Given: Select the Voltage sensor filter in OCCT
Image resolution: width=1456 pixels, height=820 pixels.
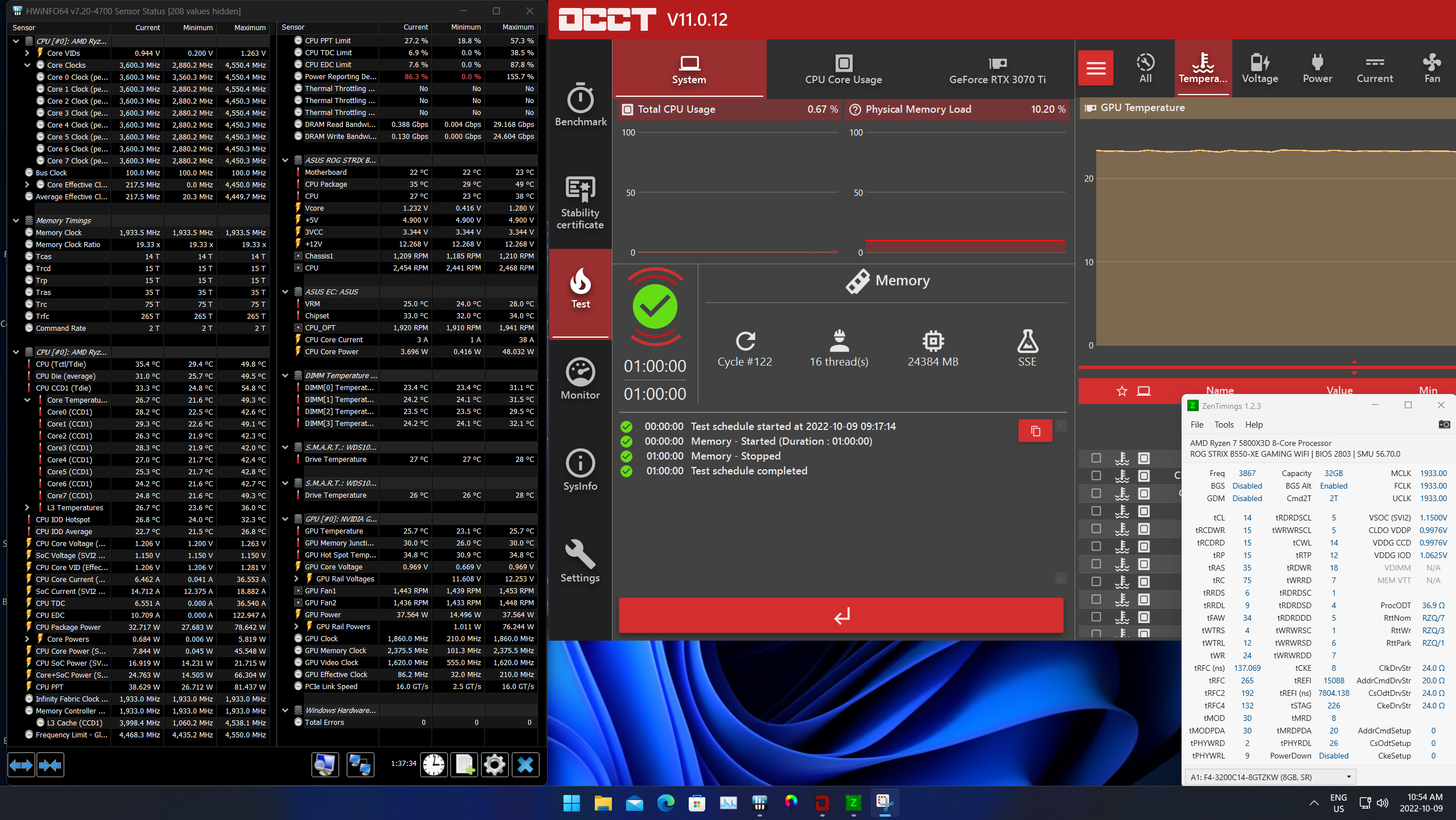Looking at the screenshot, I should click(x=1260, y=68).
